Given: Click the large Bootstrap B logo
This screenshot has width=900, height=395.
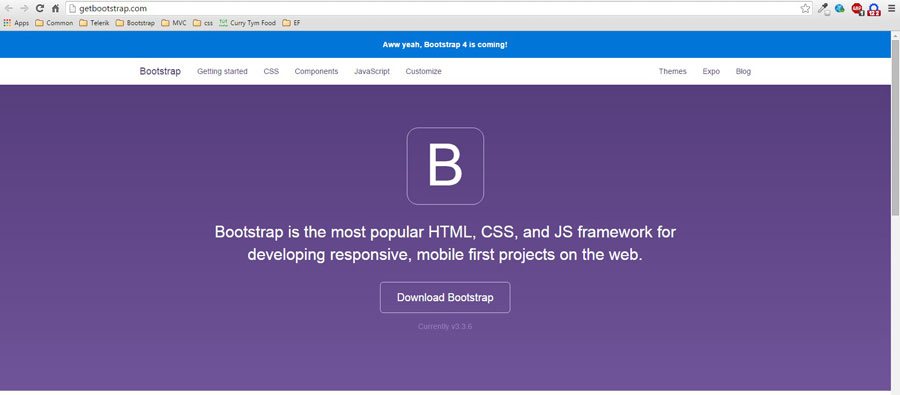Looking at the screenshot, I should pos(445,166).
